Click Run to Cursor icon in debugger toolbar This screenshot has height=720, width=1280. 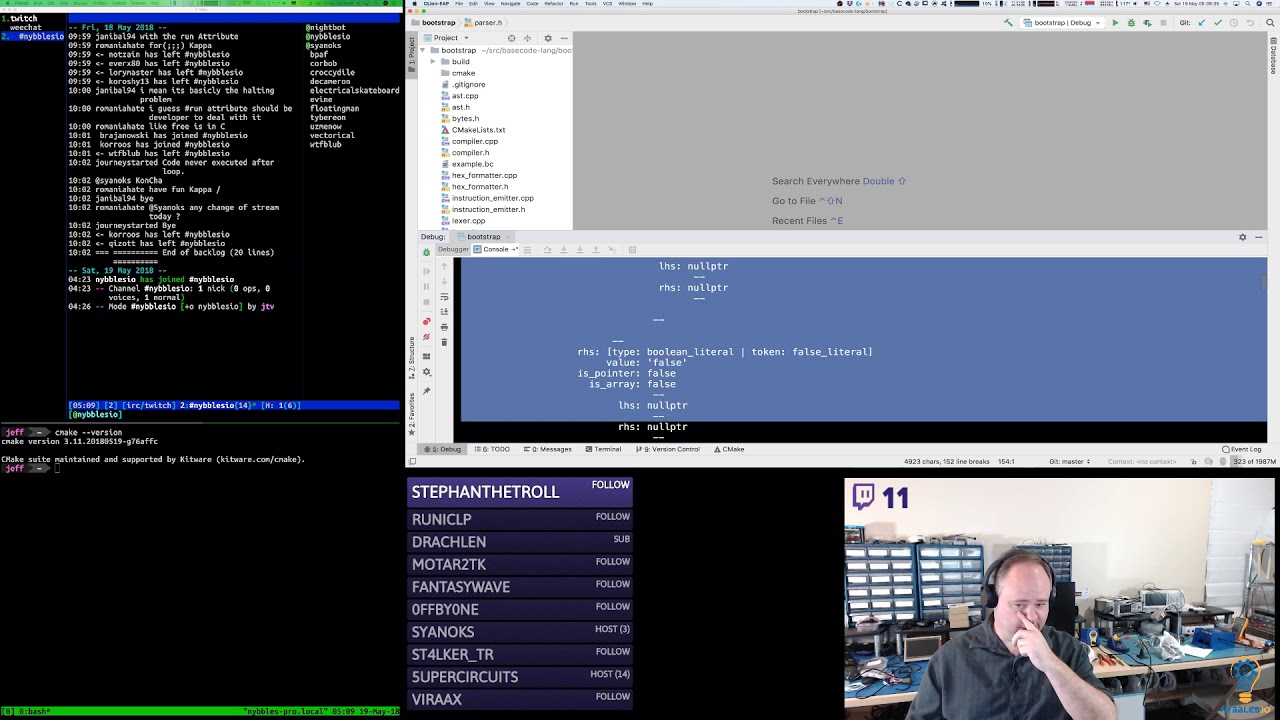(x=612, y=250)
